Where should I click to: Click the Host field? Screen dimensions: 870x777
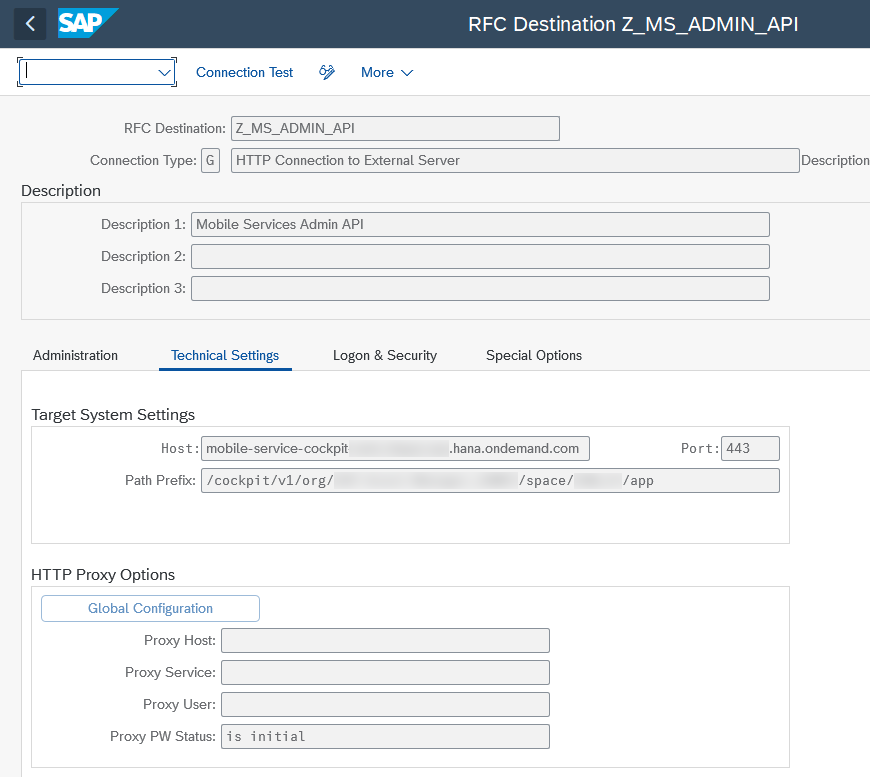(395, 448)
